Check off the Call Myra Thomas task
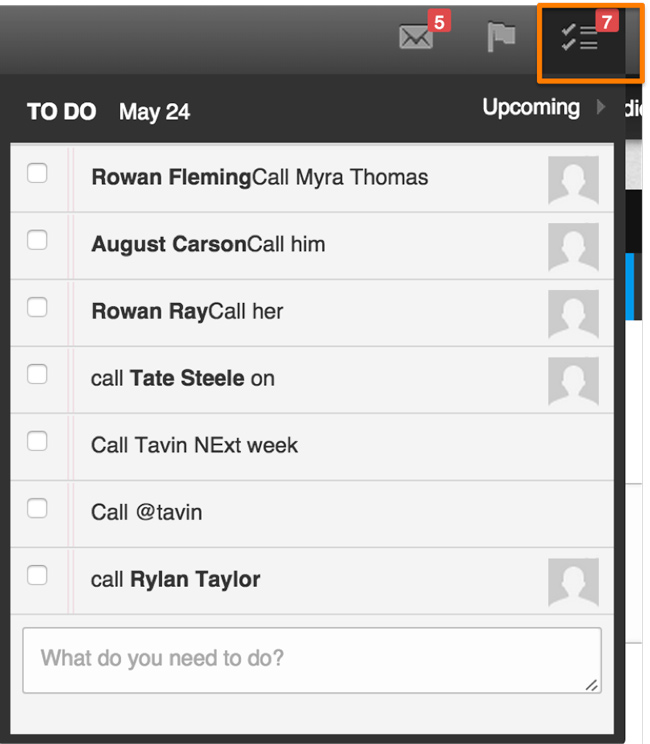650x744 pixels. click(37, 174)
